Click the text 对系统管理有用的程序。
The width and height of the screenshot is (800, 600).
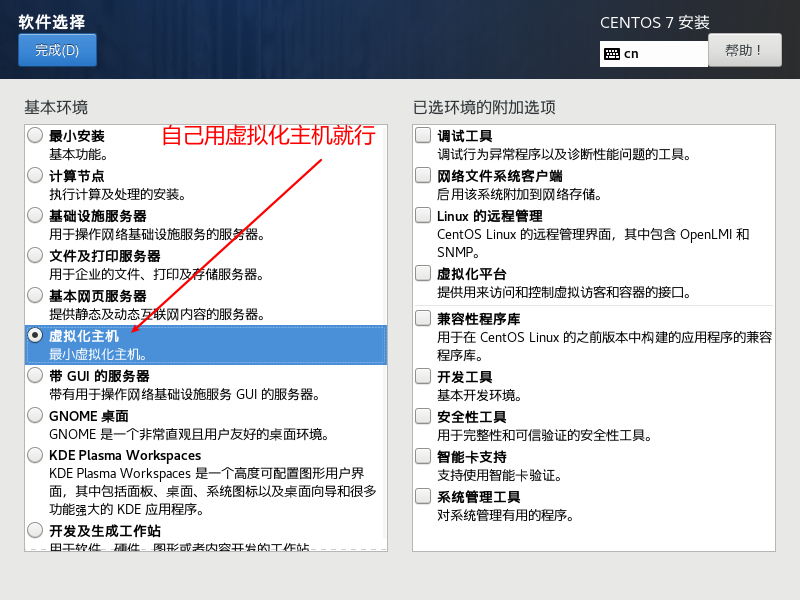click(x=505, y=515)
